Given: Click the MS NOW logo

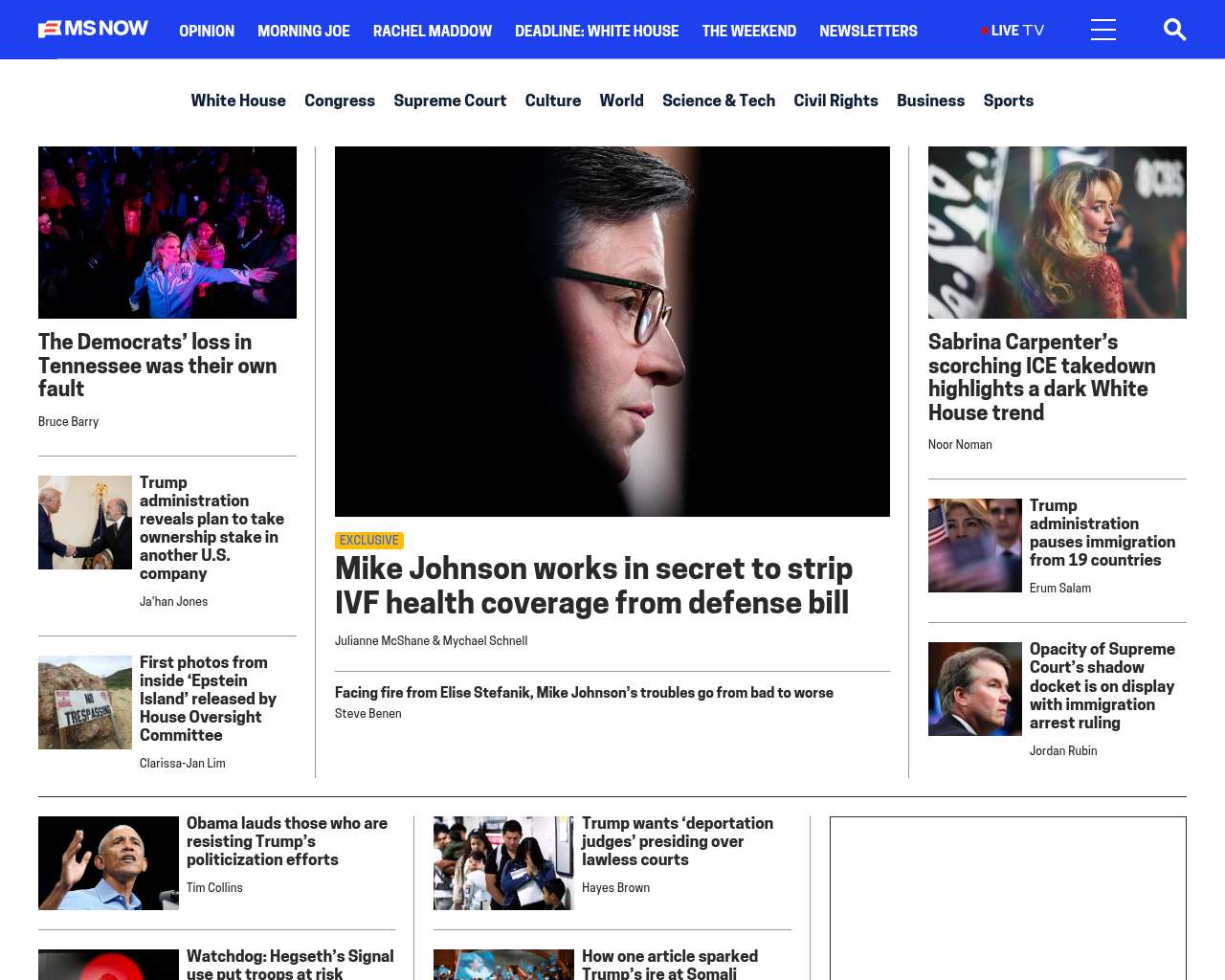Looking at the screenshot, I should [x=93, y=30].
